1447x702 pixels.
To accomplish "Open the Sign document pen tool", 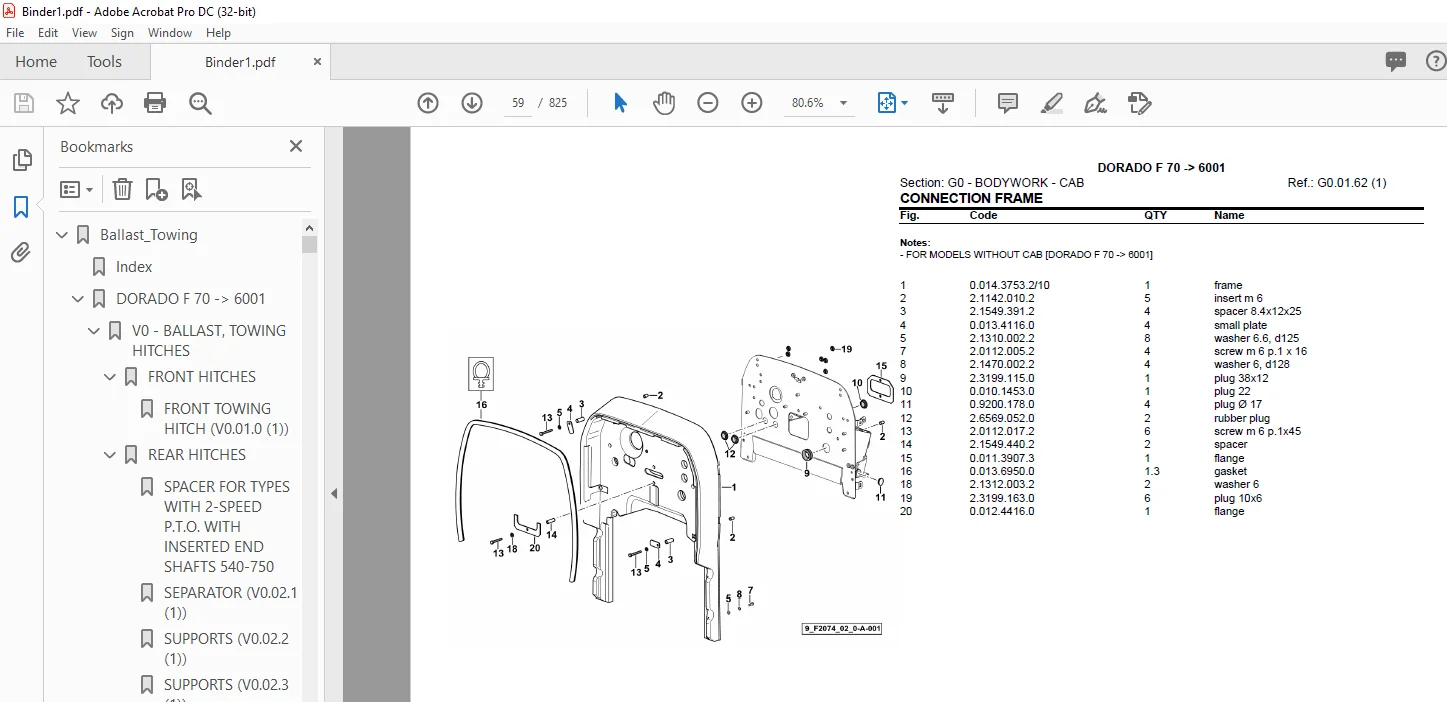I will (x=1095, y=103).
